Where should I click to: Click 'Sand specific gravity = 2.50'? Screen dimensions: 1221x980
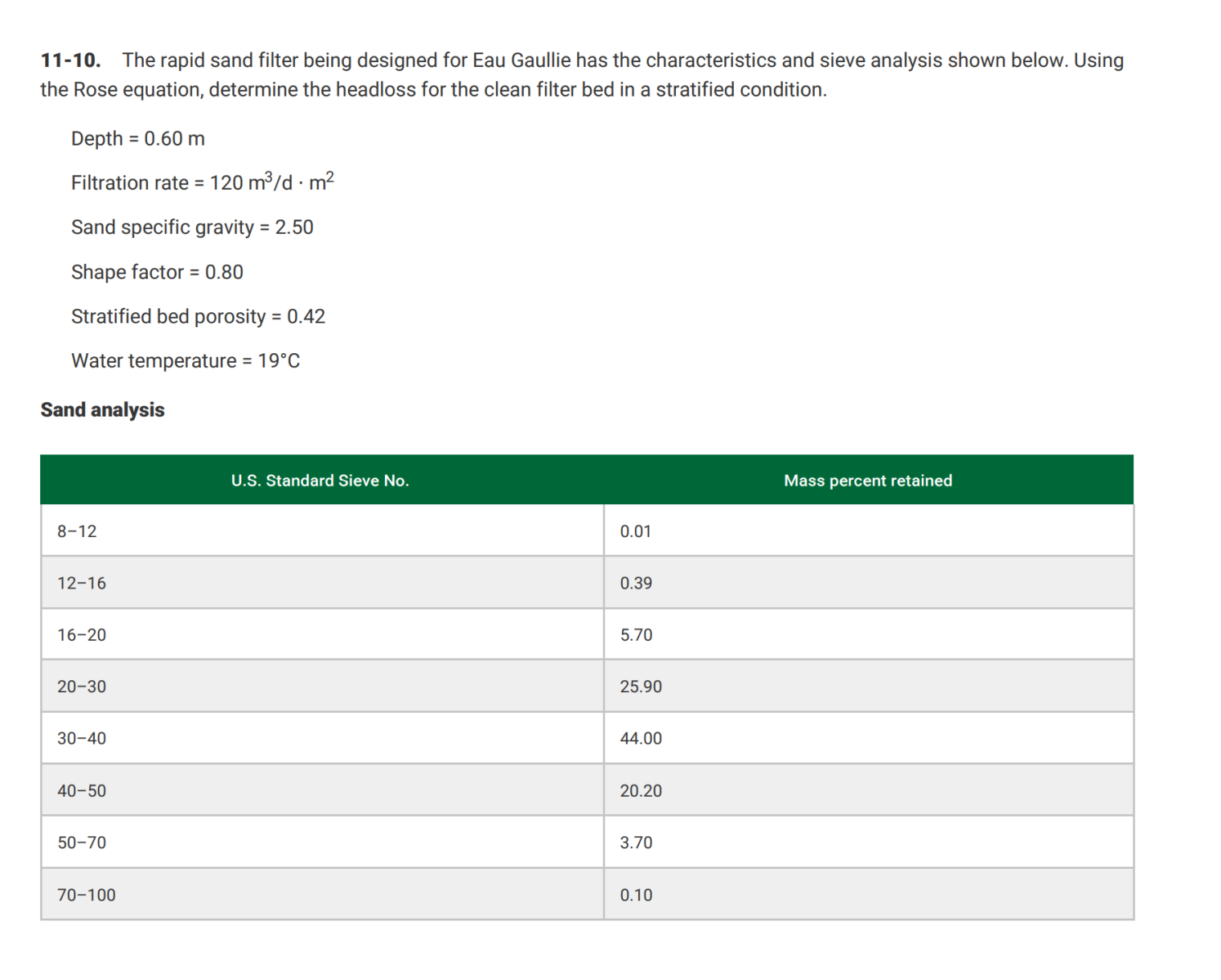click(x=192, y=227)
